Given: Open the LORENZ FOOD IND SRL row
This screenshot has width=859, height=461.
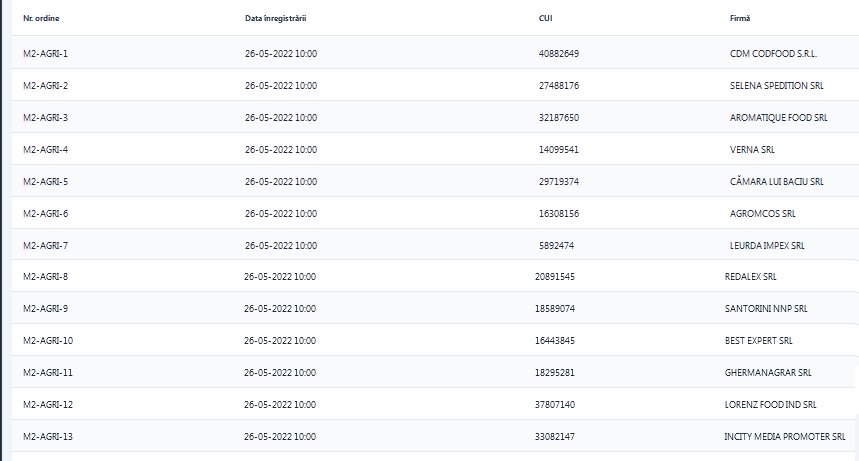Looking at the screenshot, I should pos(770,405).
